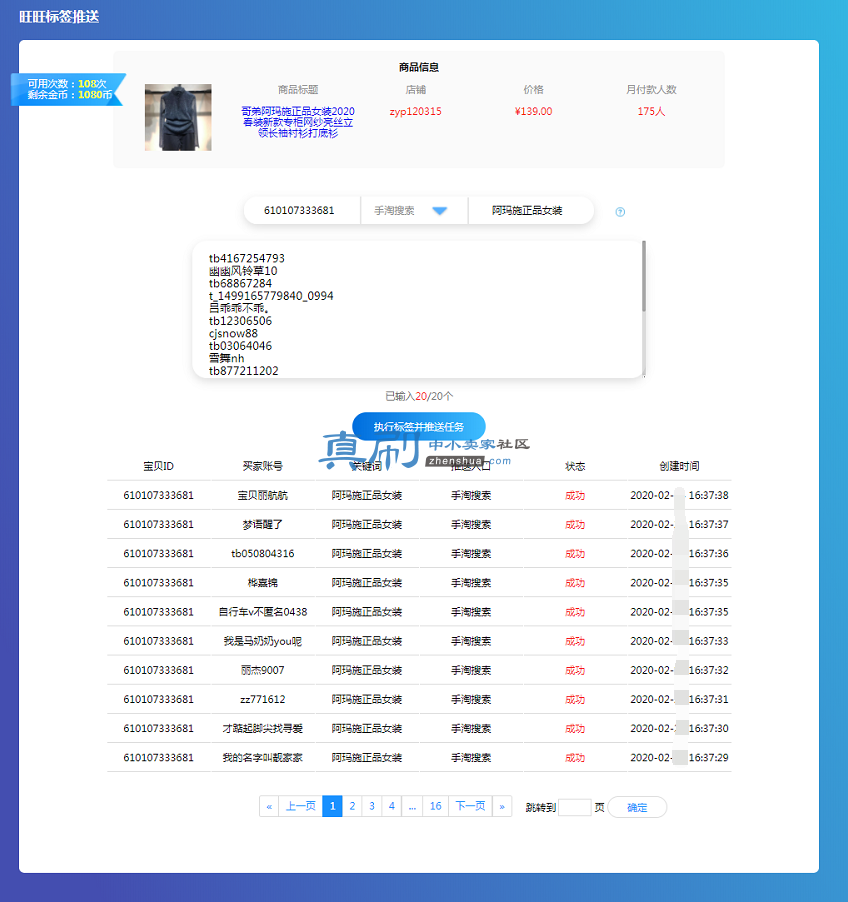
Task: Click 下一页 next page button
Action: tap(471, 806)
